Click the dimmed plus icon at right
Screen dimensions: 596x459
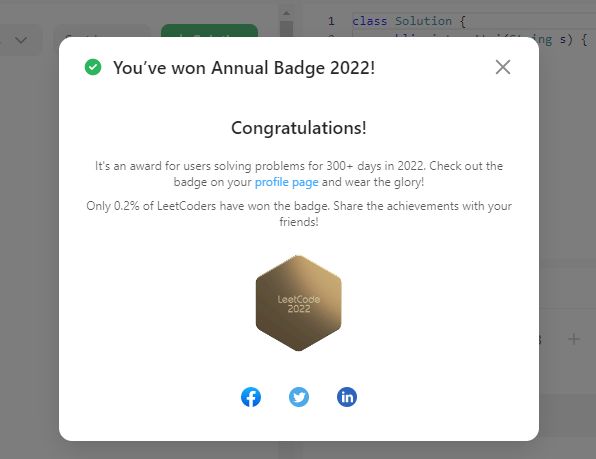(574, 339)
